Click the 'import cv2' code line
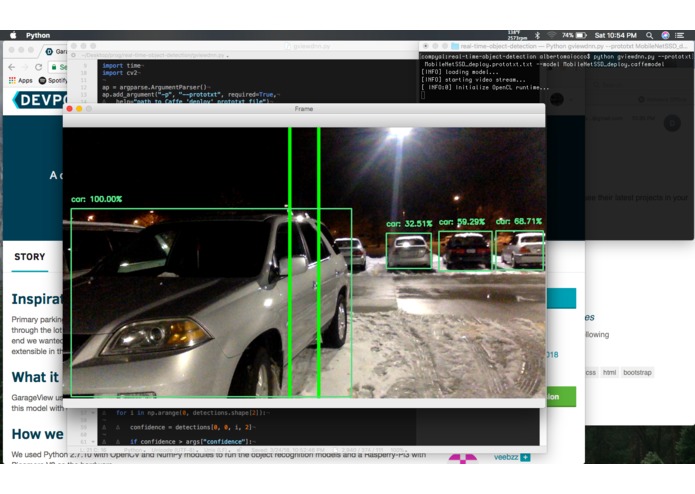The height and width of the screenshot is (494, 695). 120,73
